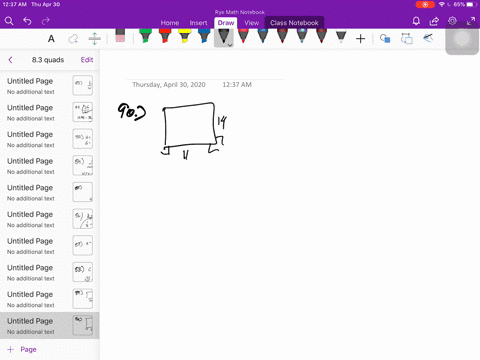Enter full screen with the arrows icon
The width and height of the screenshot is (480, 360).
pyautogui.click(x=471, y=21)
